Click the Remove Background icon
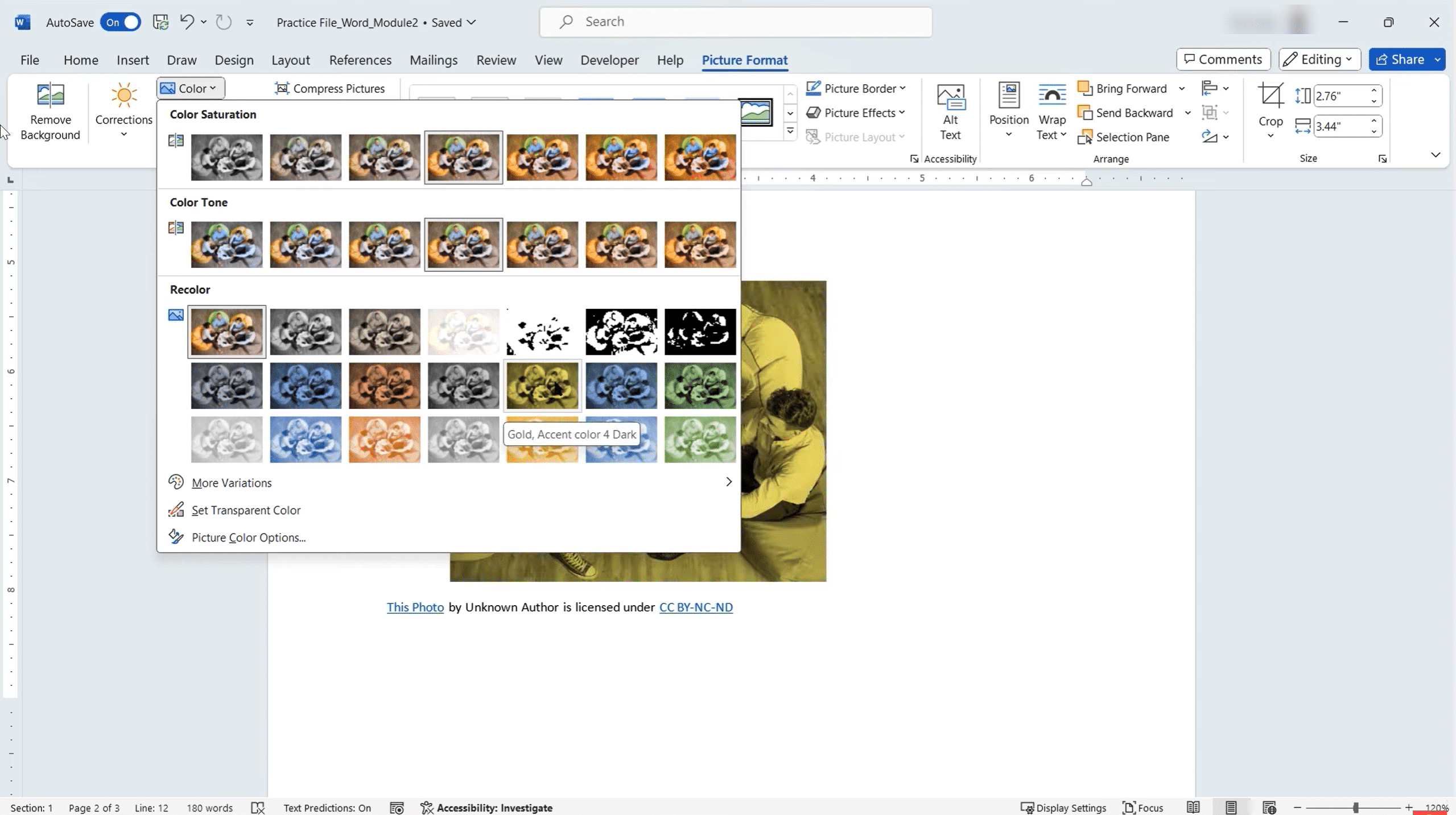Screen dimensions: 1456x815 [50, 95]
